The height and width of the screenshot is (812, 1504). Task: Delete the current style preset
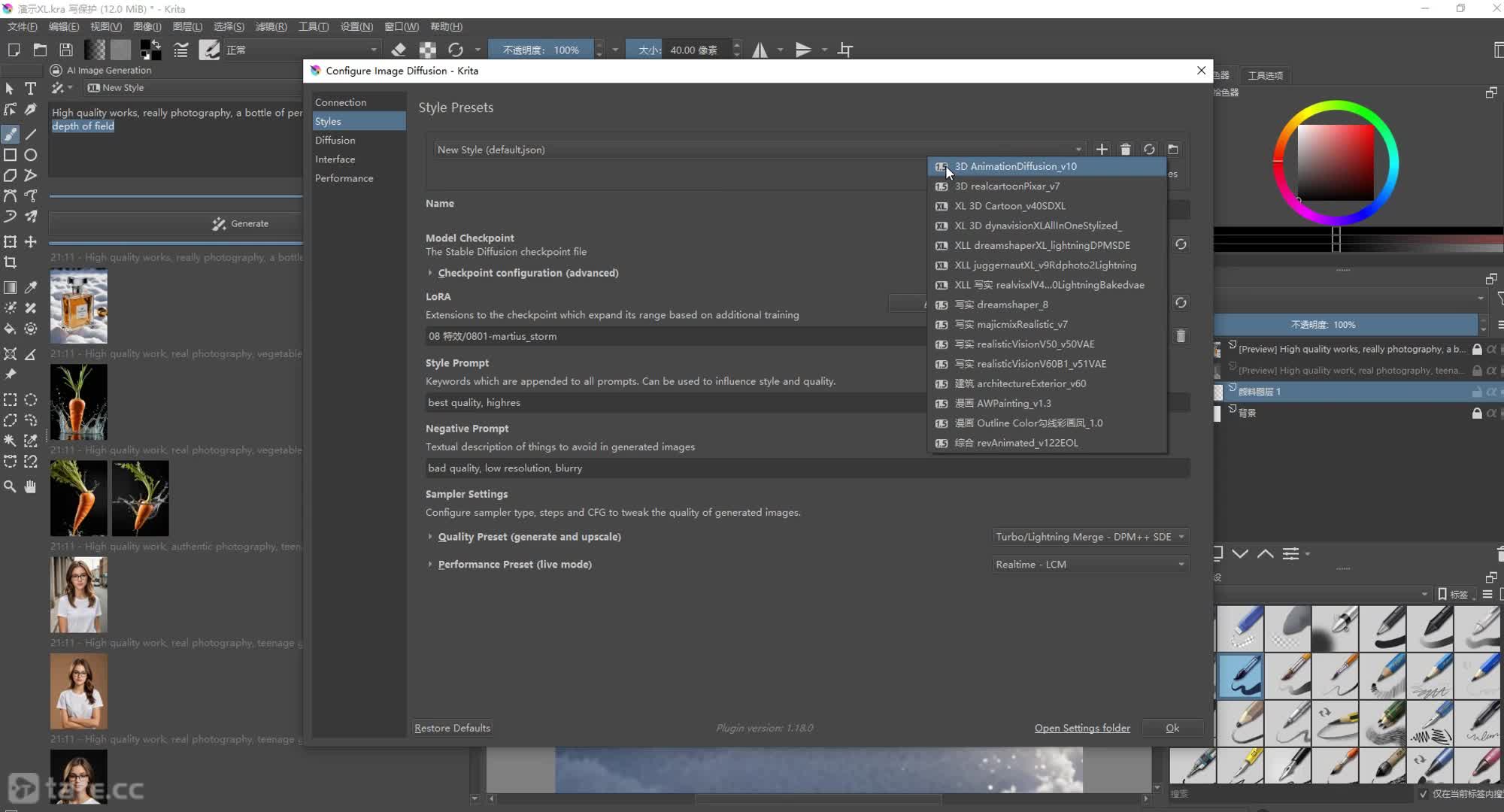[1125, 149]
